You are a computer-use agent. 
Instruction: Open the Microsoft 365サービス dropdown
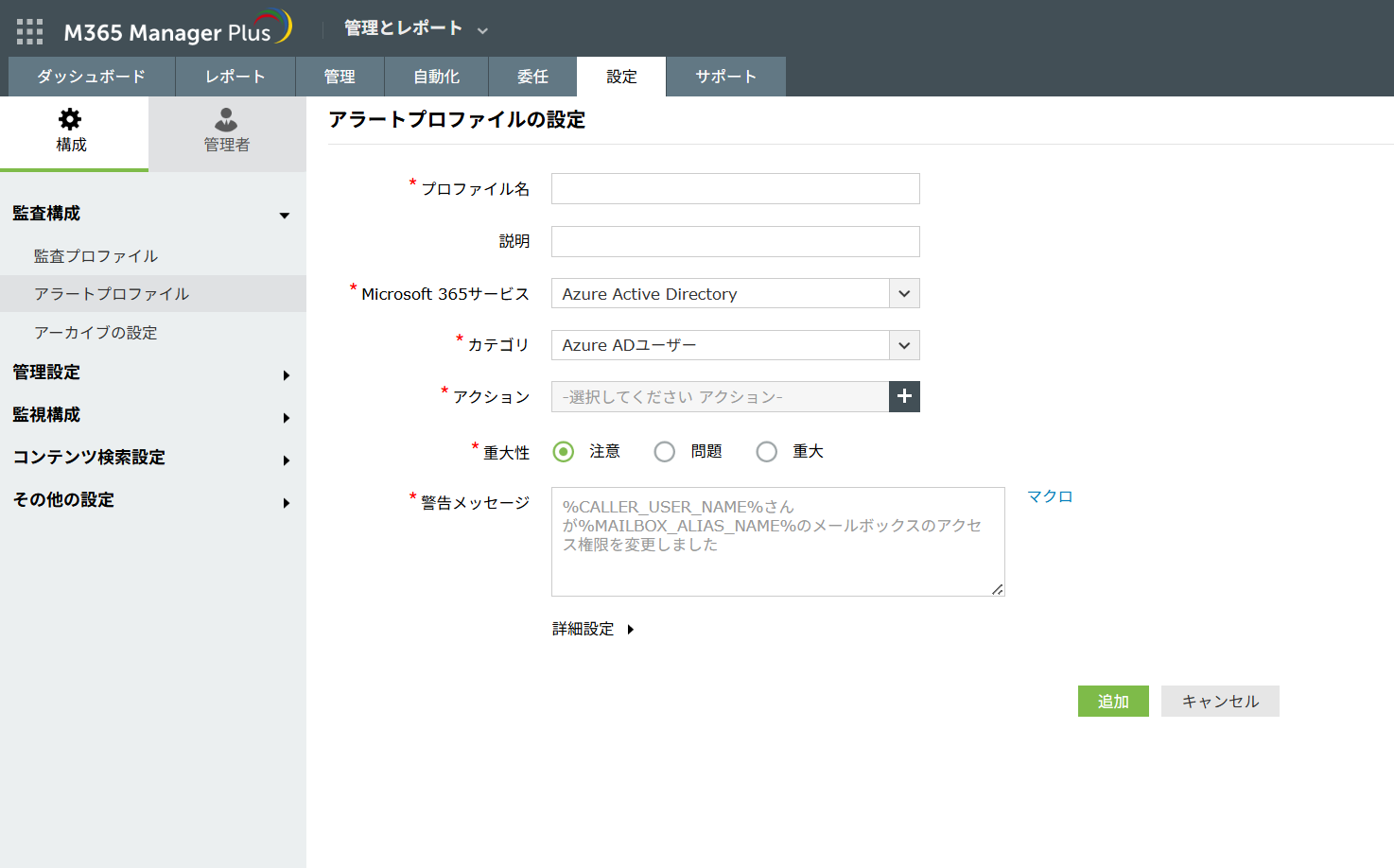pos(736,293)
